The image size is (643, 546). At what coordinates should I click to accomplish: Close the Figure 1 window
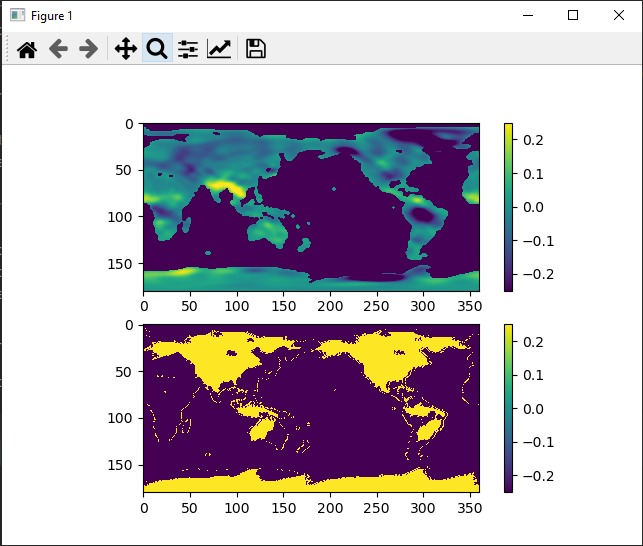(619, 15)
